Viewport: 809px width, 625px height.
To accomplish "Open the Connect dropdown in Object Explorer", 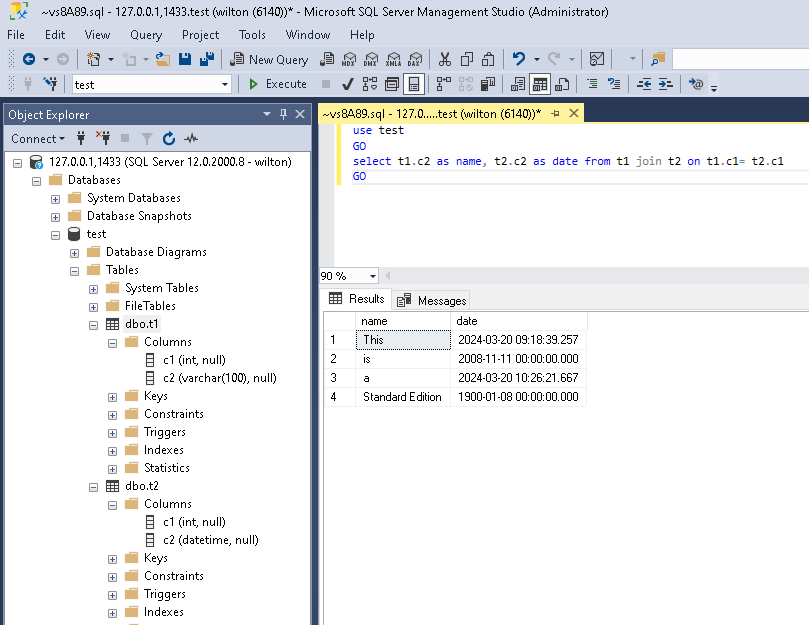I will [x=38, y=139].
